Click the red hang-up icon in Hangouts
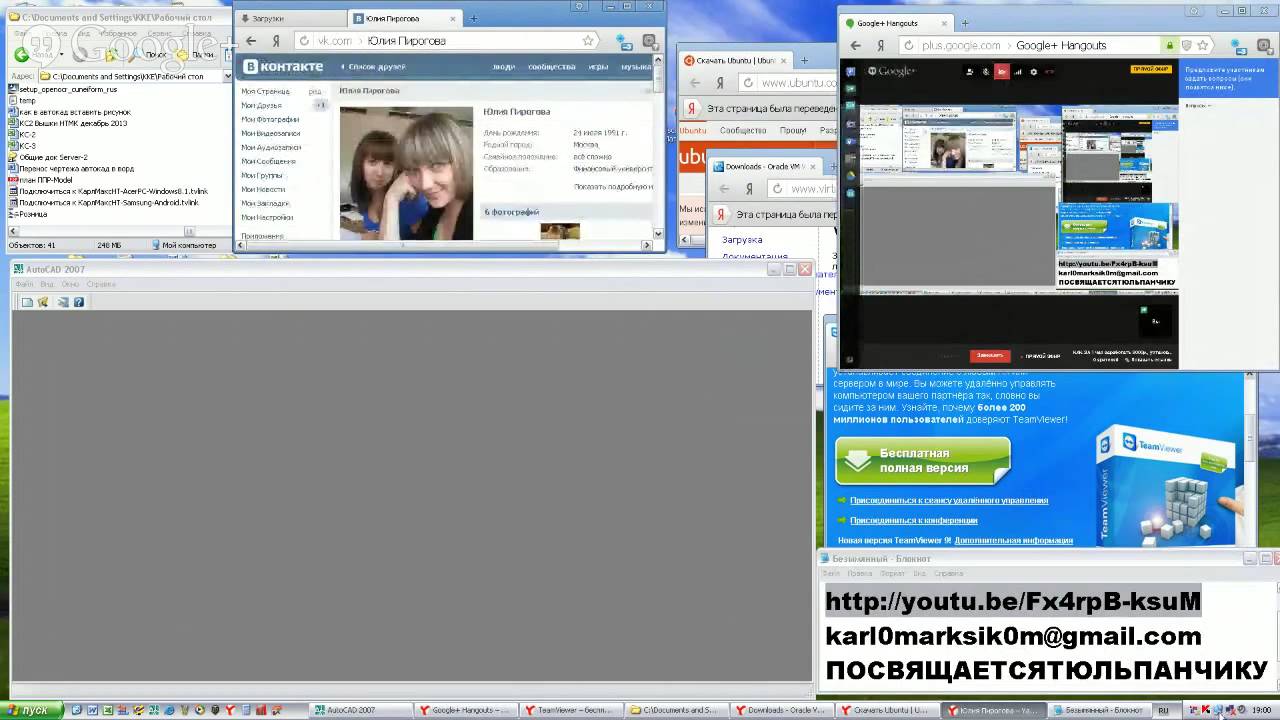1280x720 pixels. point(1051,72)
